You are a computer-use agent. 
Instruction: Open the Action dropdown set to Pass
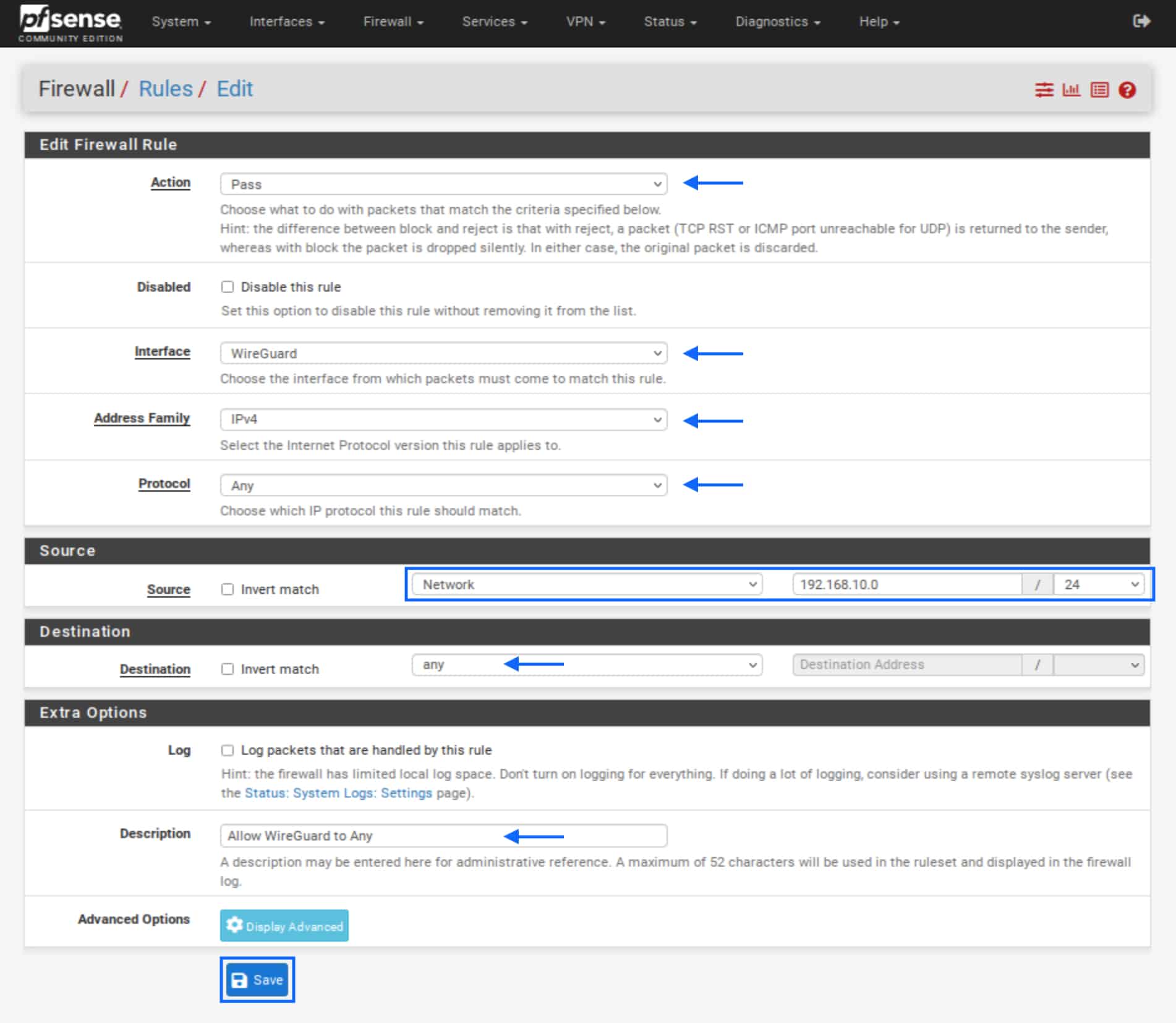pos(443,184)
